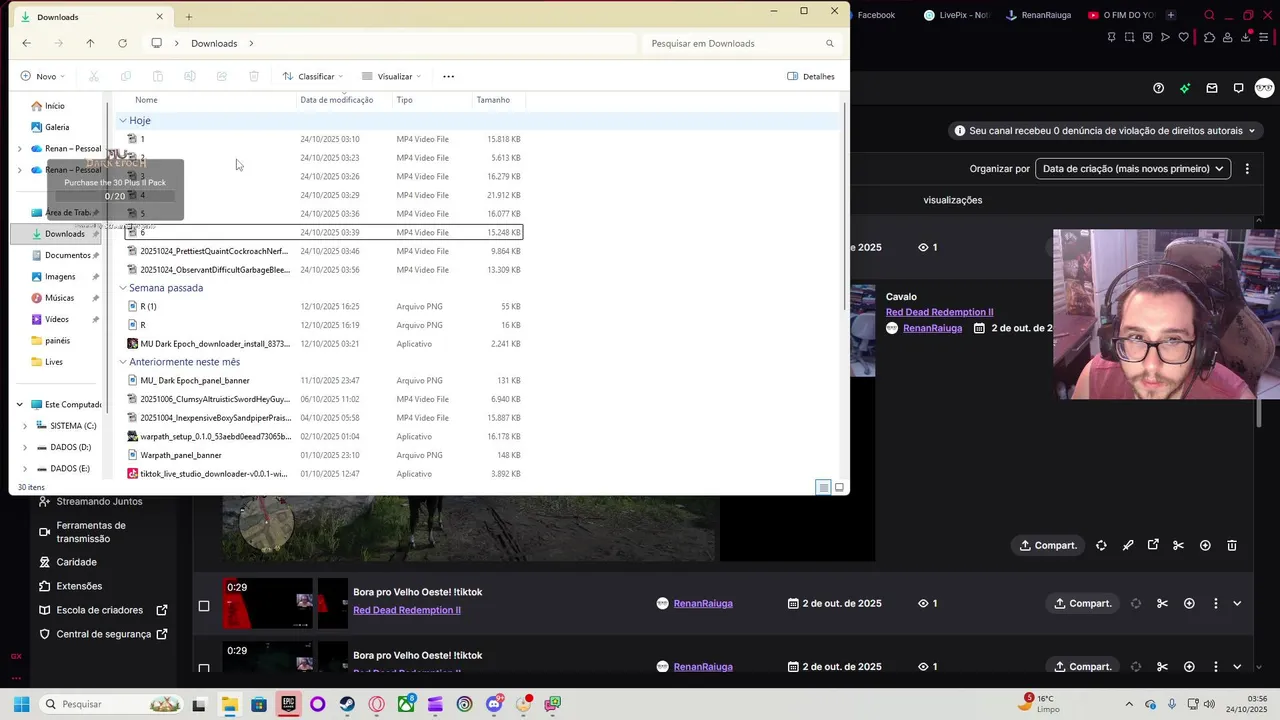Viewport: 1280px width, 720px height.
Task: Click the pen edit icon for Cavalo clip
Action: click(1128, 545)
